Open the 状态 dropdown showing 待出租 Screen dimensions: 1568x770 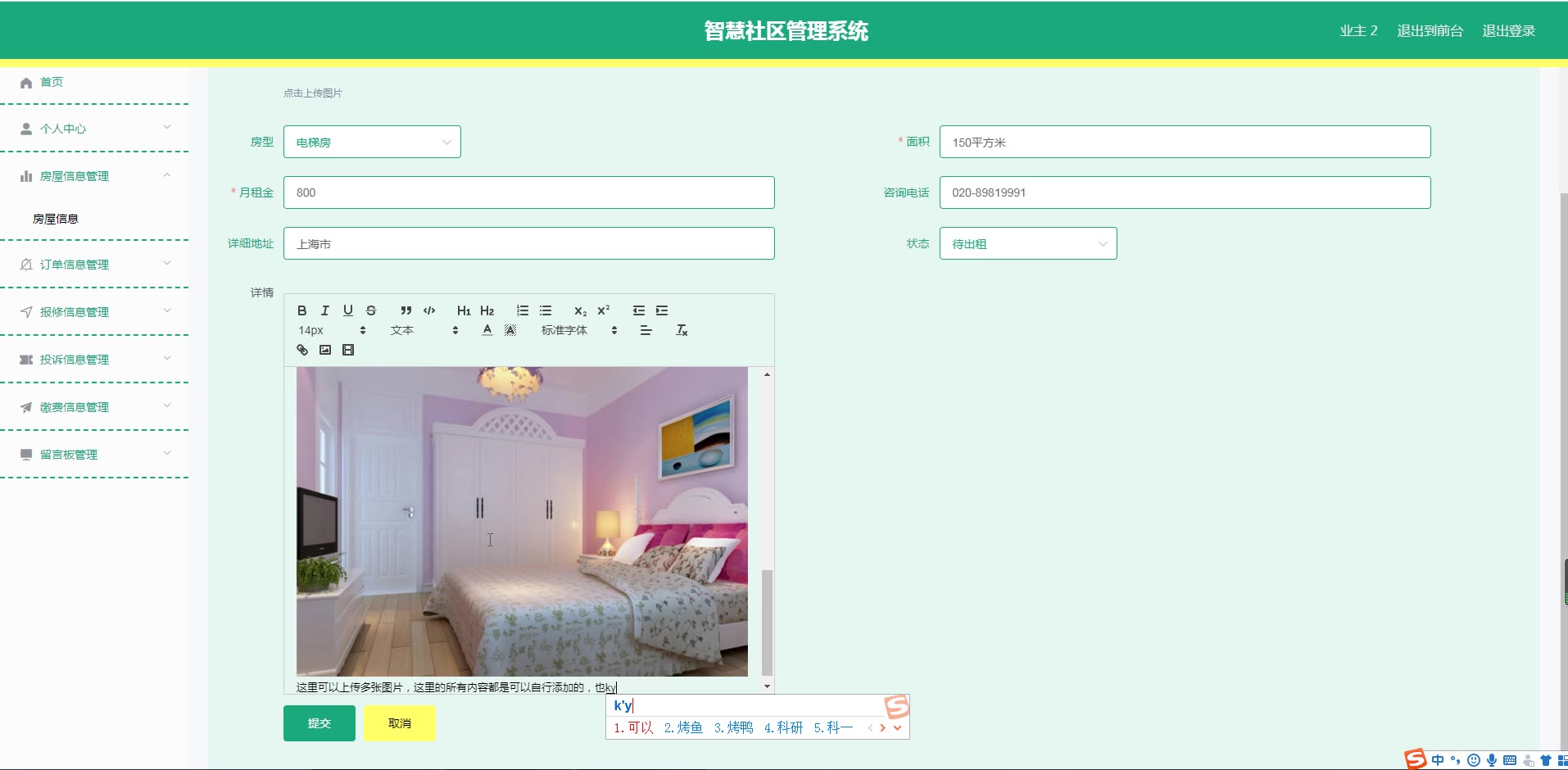1028,243
